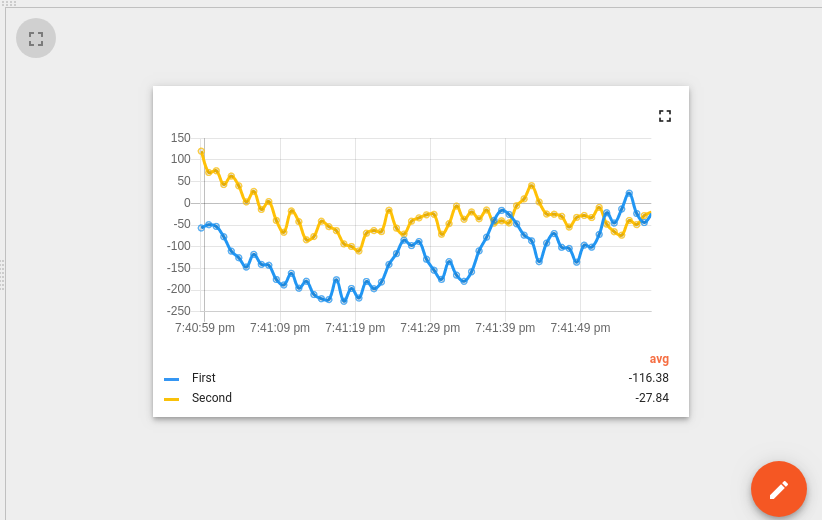Select the Second average value -27.84
Screen dimensions: 822x520
[652, 398]
